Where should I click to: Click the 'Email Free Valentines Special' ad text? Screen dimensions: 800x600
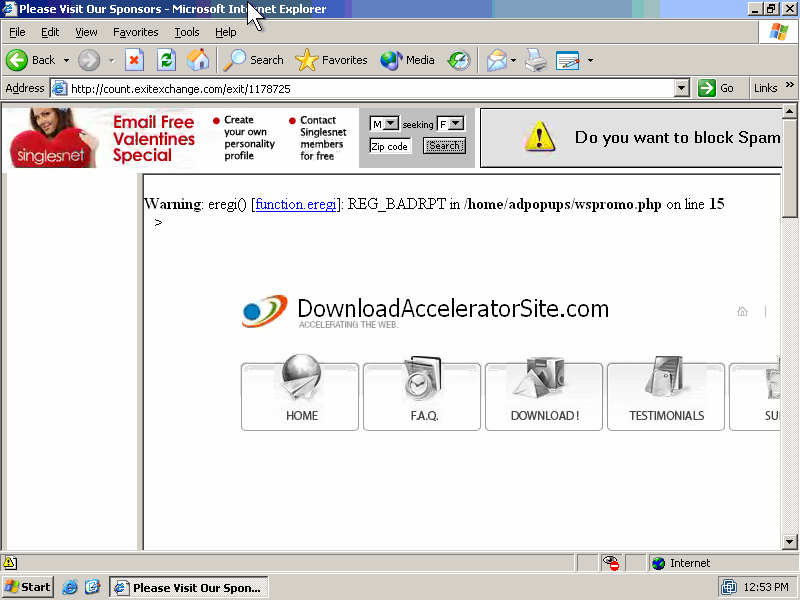click(154, 138)
